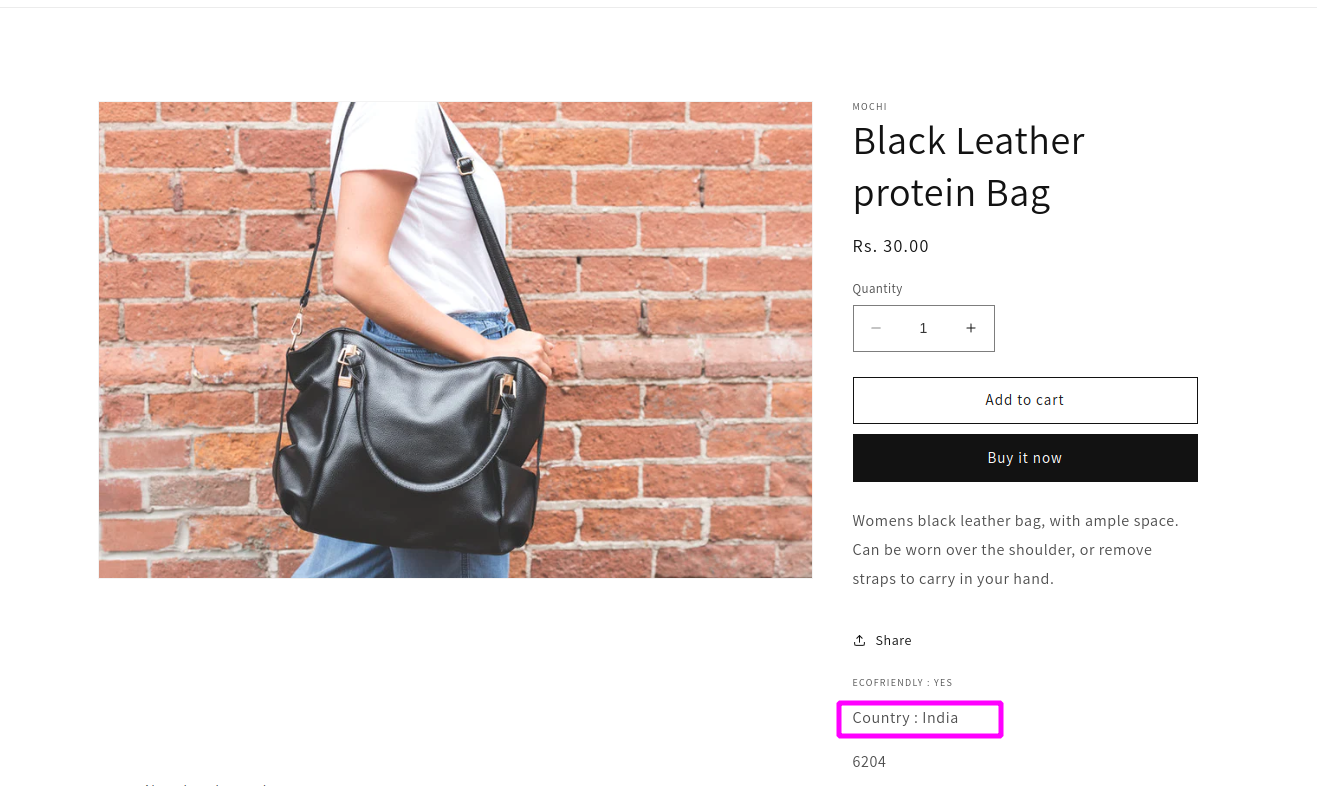The height and width of the screenshot is (786, 1317).
Task: Click the Quantity label
Action: pyautogui.click(x=877, y=289)
